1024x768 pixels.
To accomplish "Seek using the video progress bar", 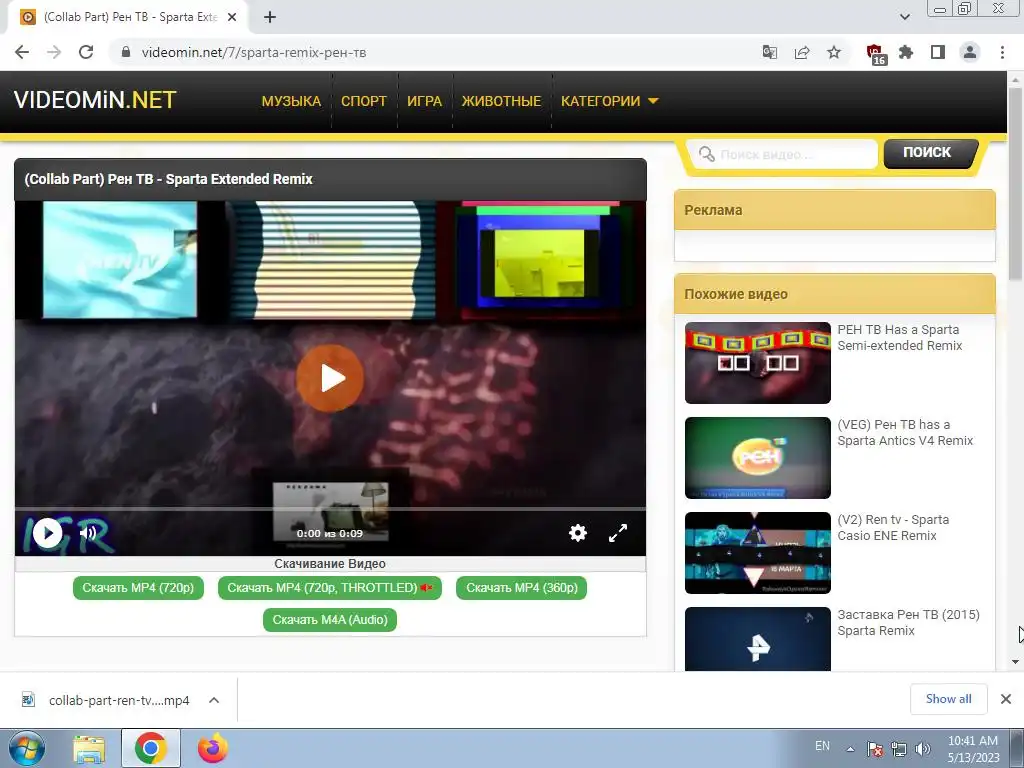I will (330, 508).
